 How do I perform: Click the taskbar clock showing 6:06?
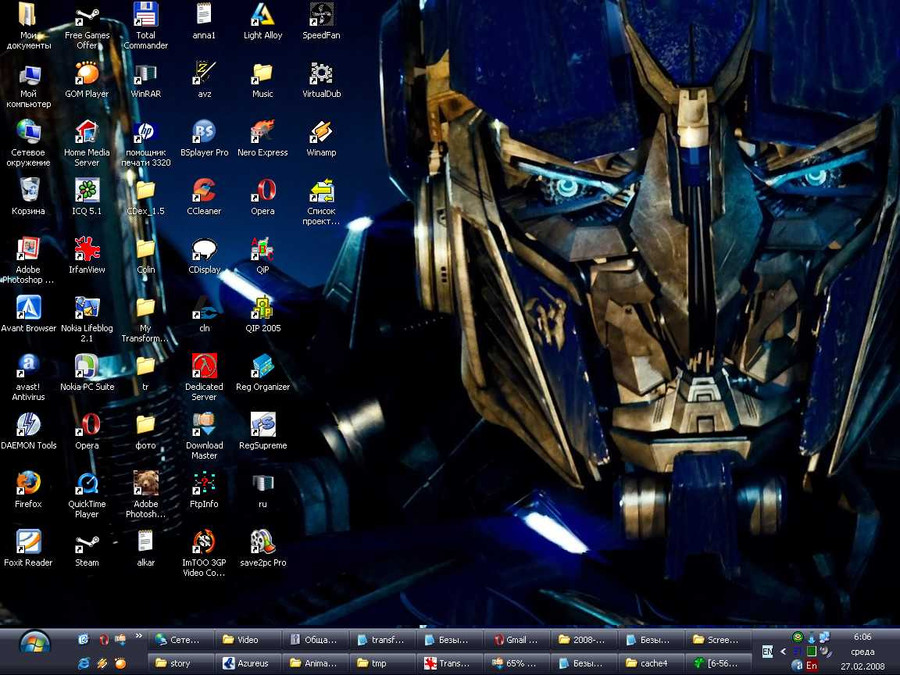tap(862, 637)
